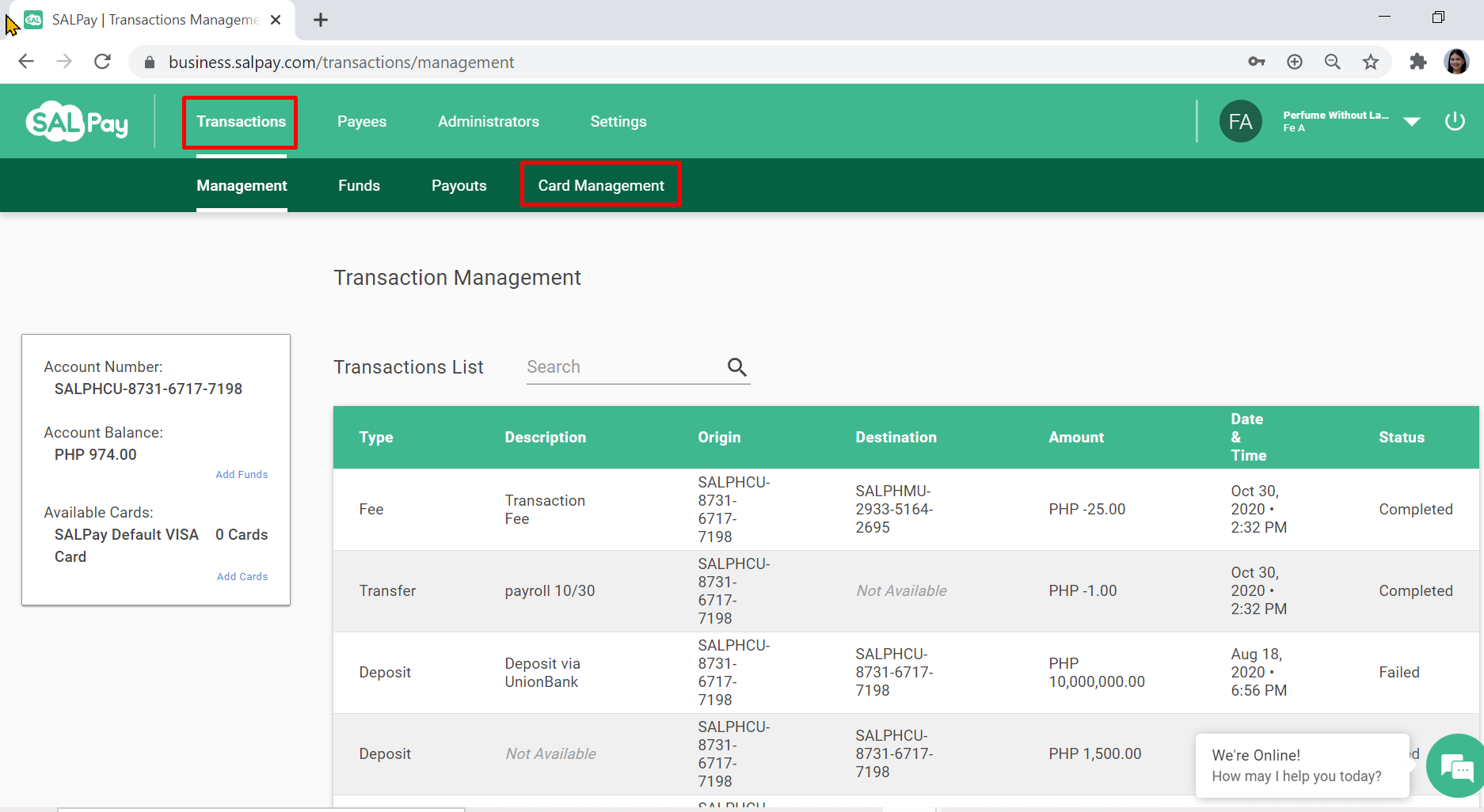Click the PHP -25.00 amount

coord(1086,510)
